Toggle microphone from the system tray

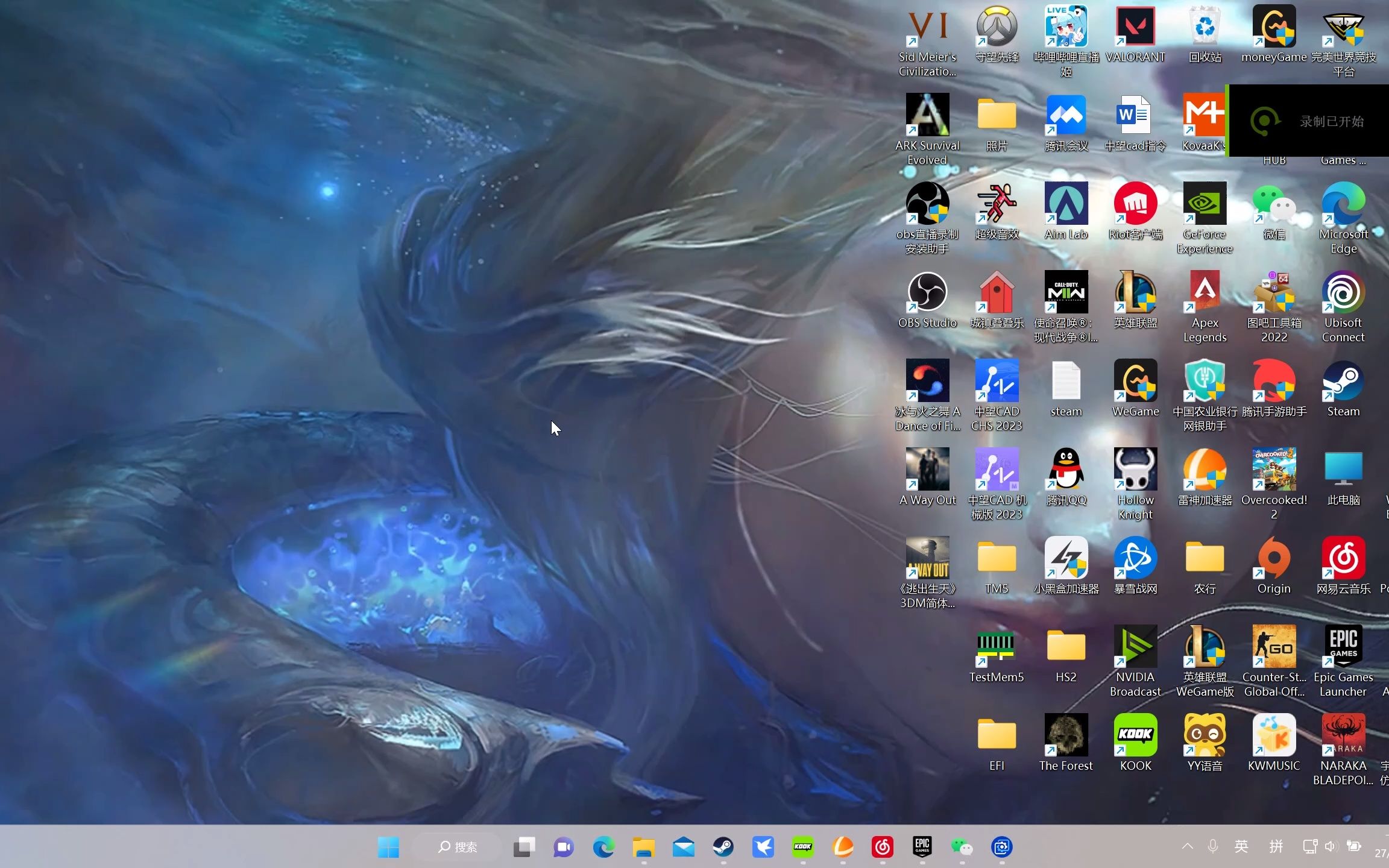[x=1213, y=846]
